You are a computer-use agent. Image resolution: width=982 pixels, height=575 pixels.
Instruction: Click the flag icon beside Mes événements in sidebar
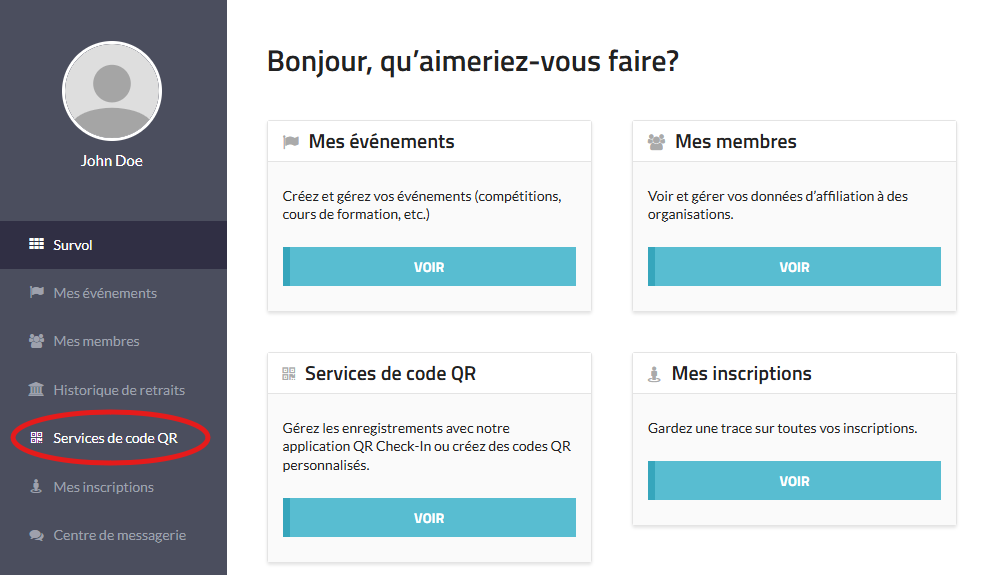(x=36, y=293)
